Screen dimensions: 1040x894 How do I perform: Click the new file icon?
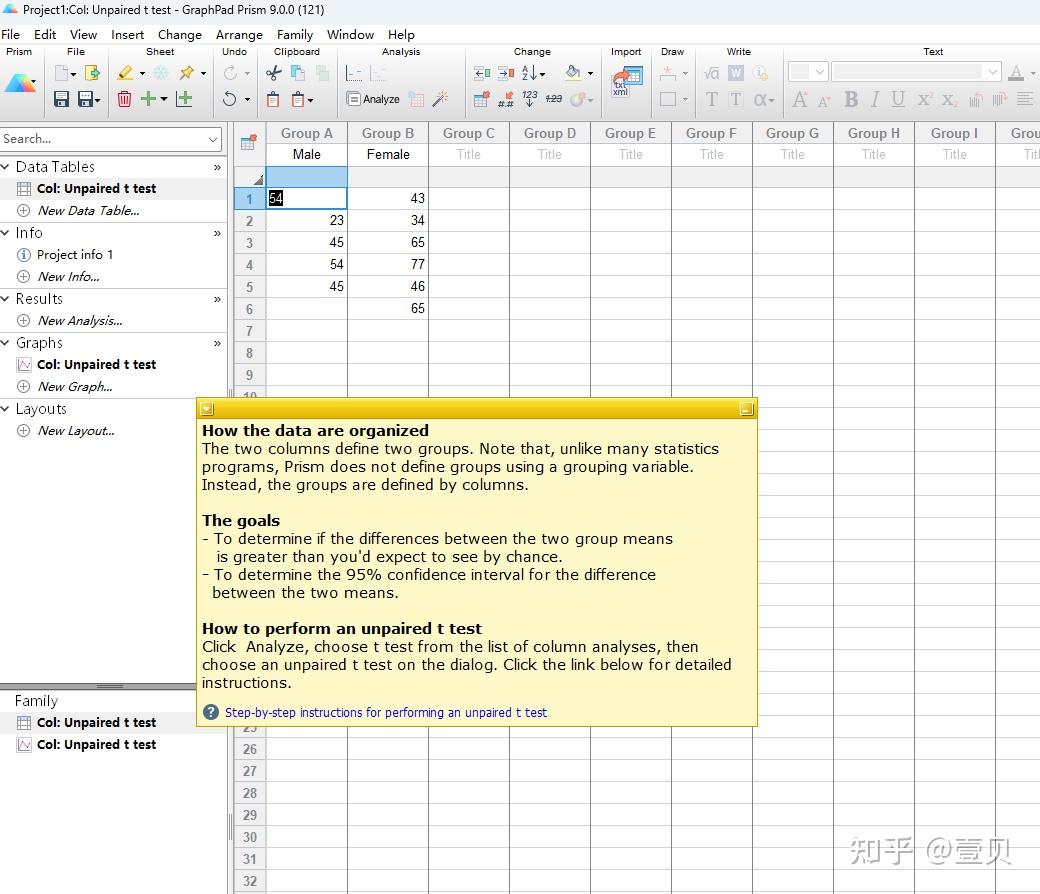coord(61,73)
